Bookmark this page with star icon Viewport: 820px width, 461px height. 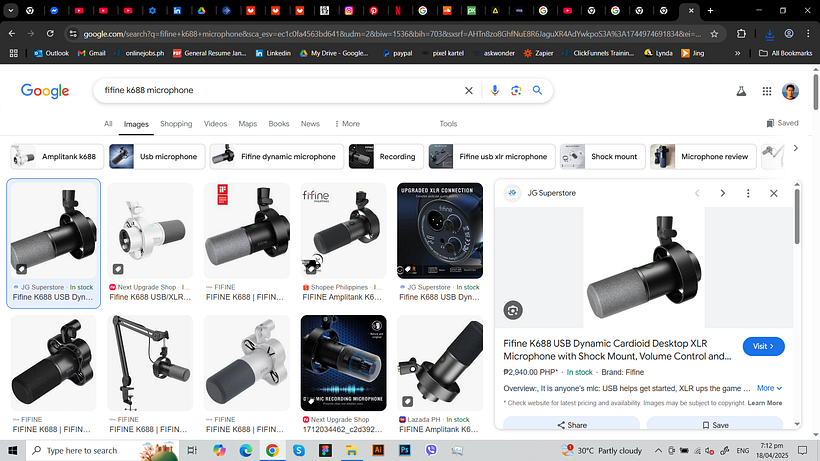(714, 34)
